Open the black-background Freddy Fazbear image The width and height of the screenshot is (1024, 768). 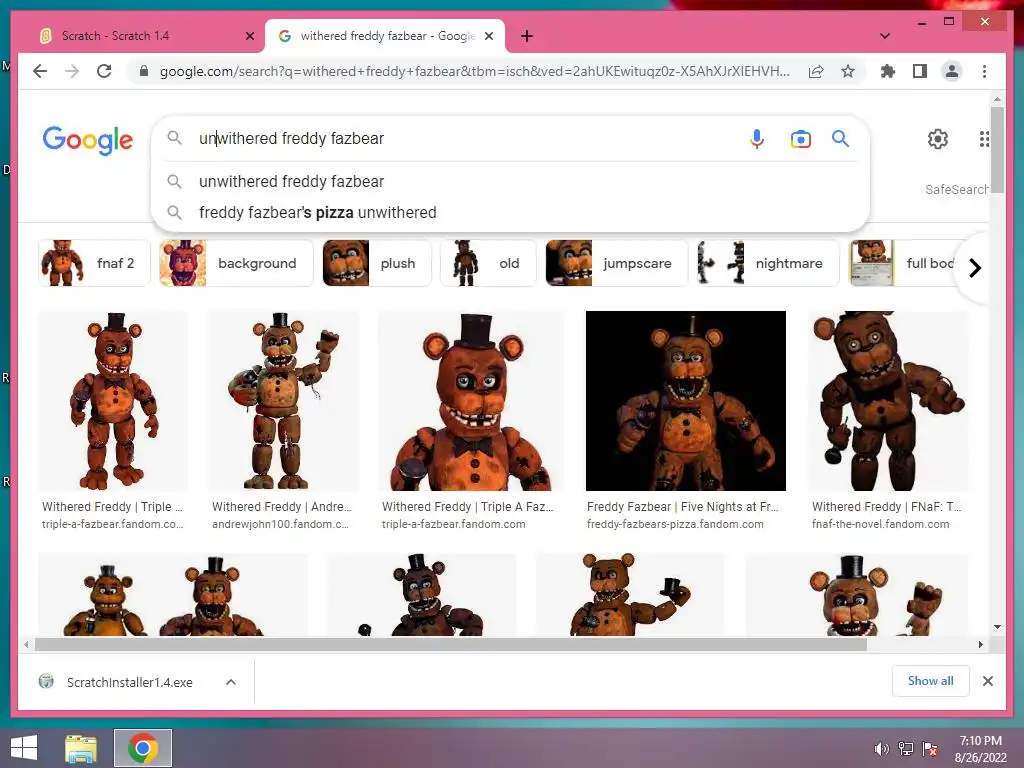(x=686, y=401)
